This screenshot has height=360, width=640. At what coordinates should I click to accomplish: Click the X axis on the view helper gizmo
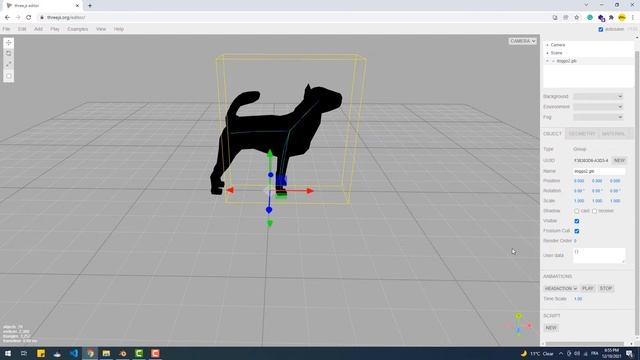click(x=529, y=326)
